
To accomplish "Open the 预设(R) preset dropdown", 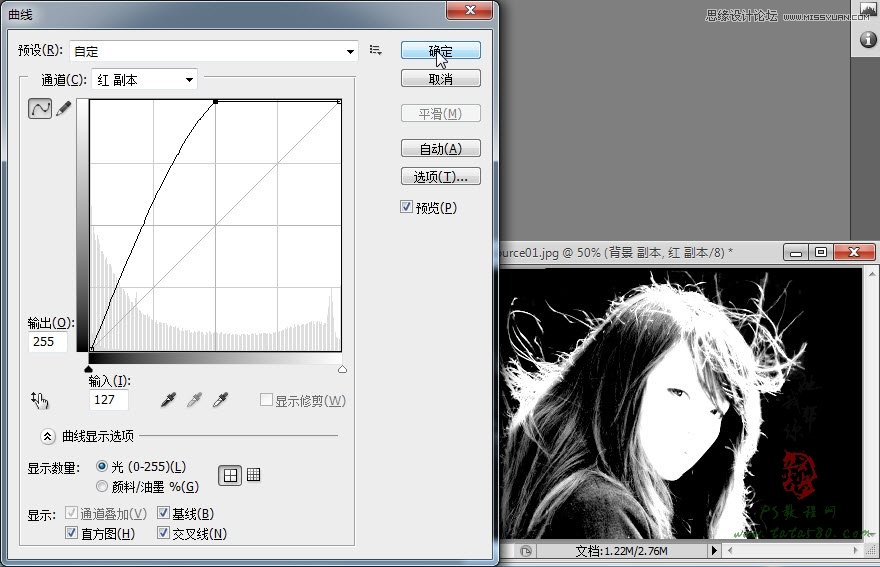I will 214,51.
